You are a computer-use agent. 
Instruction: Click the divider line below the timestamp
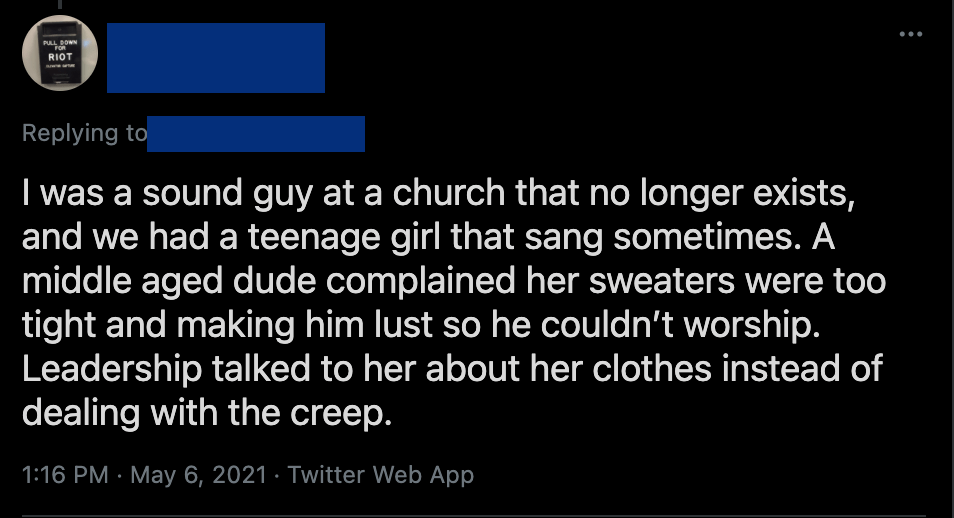(x=477, y=514)
